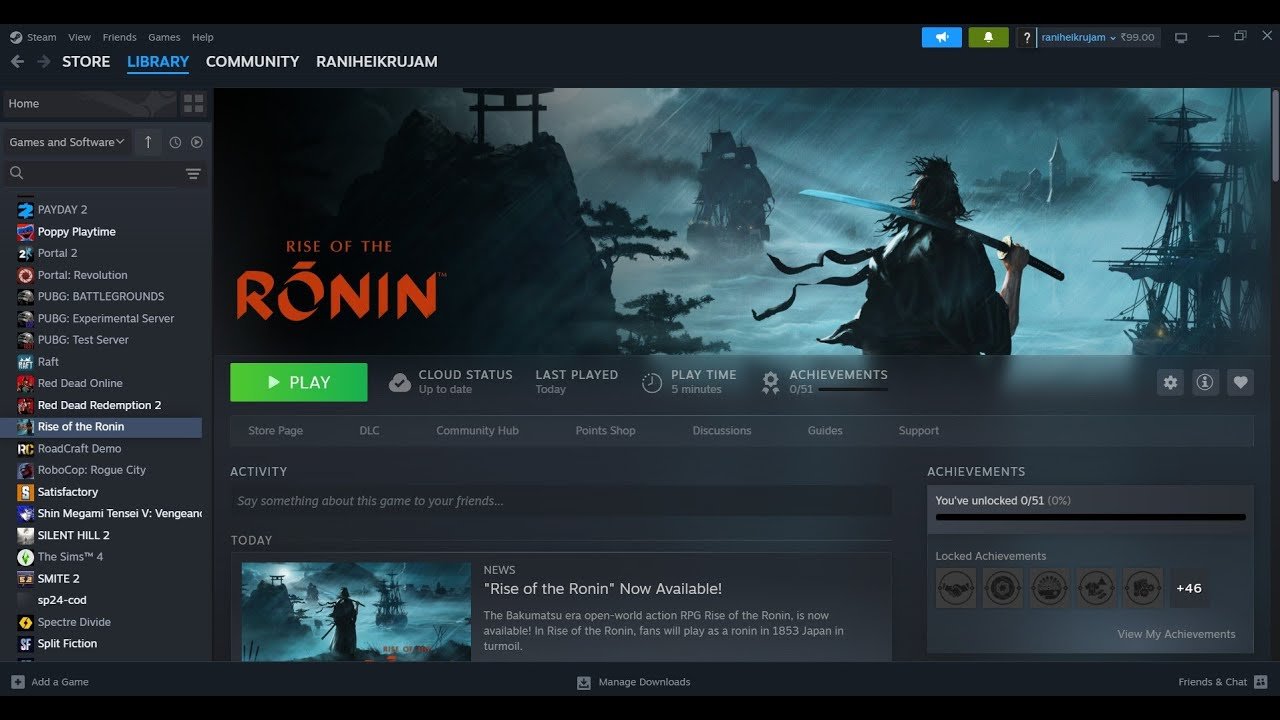Click the +46 more achievements tile
The height and width of the screenshot is (720, 1280).
tap(1189, 588)
